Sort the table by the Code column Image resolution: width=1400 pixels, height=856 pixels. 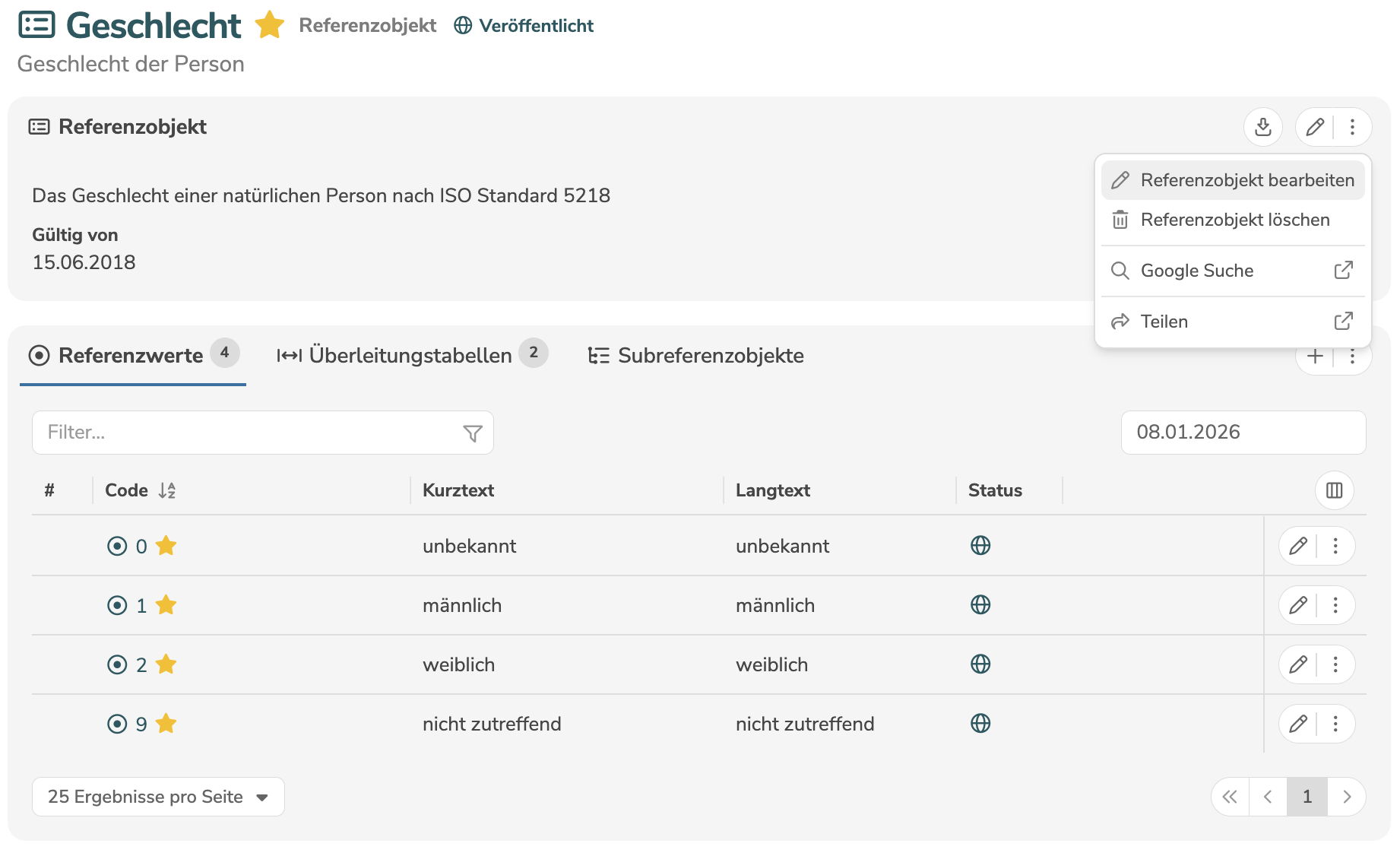point(166,490)
